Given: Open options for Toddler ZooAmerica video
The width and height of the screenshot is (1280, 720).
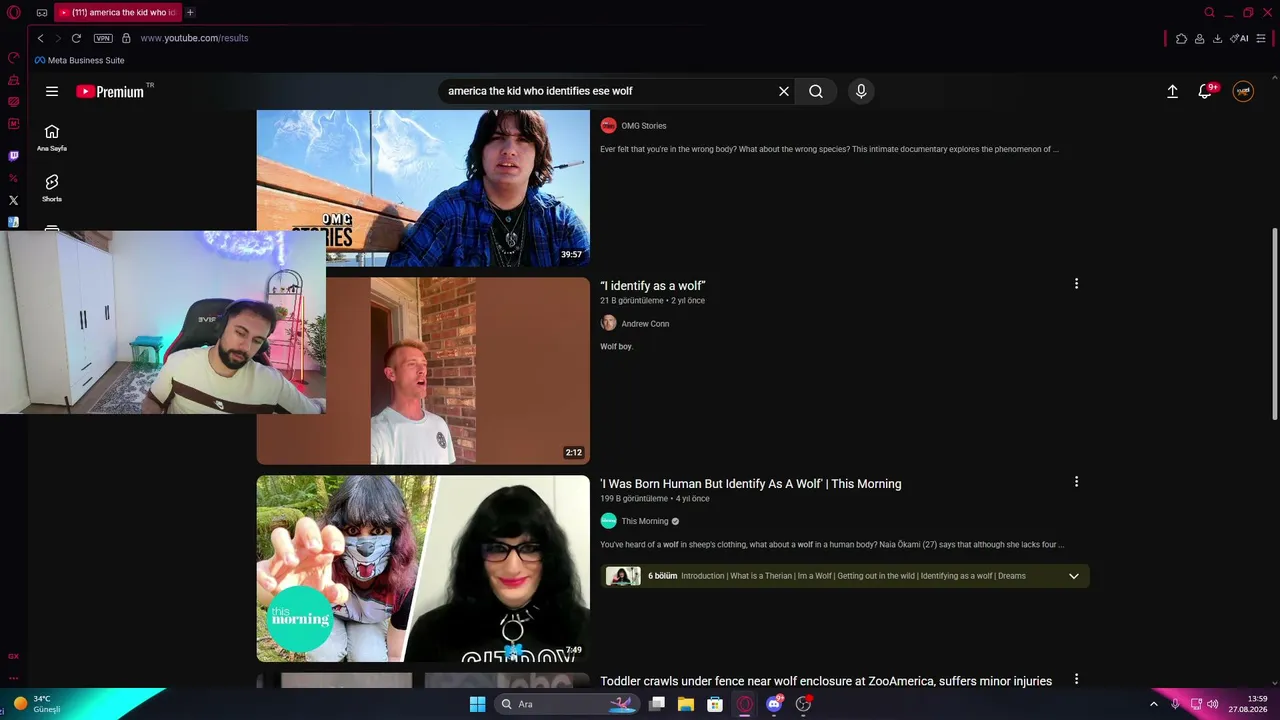Looking at the screenshot, I should coord(1076,679).
